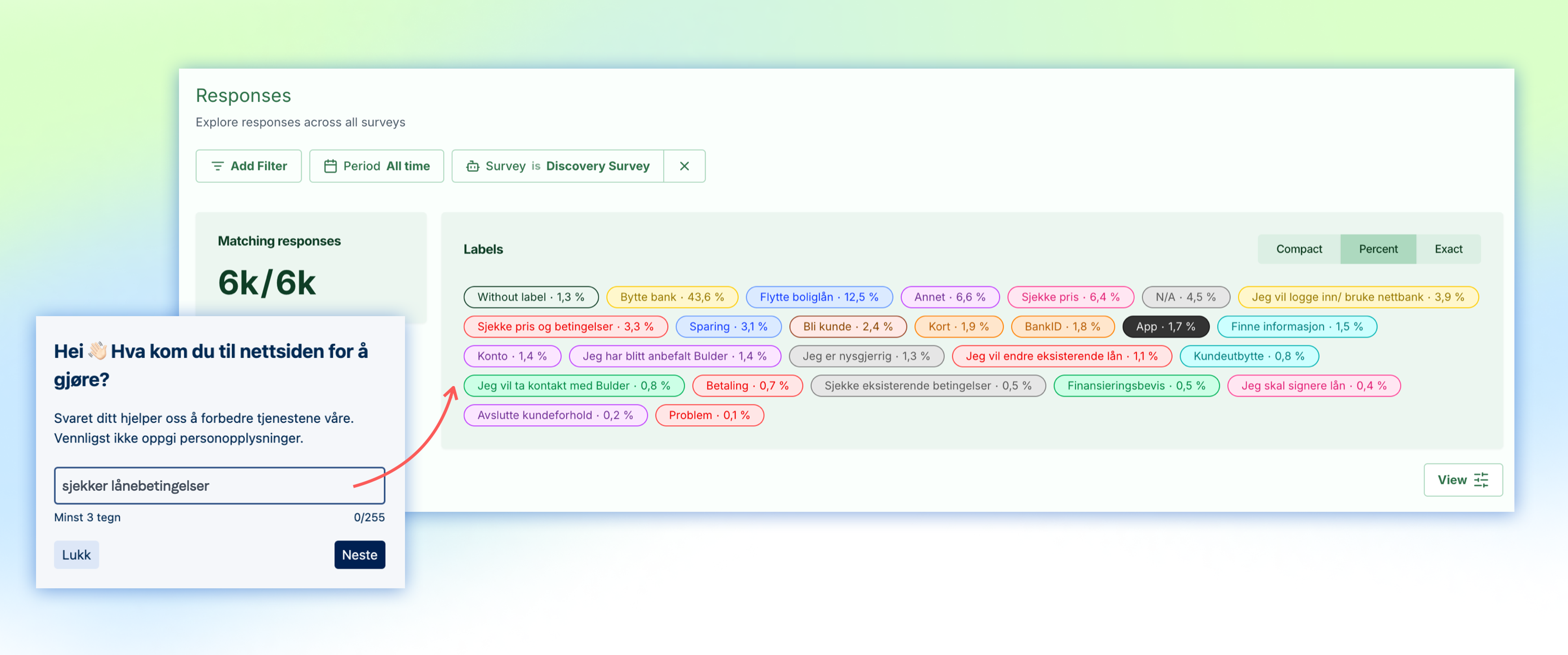Click the Sjekke pris og betingelser label

[x=565, y=326]
